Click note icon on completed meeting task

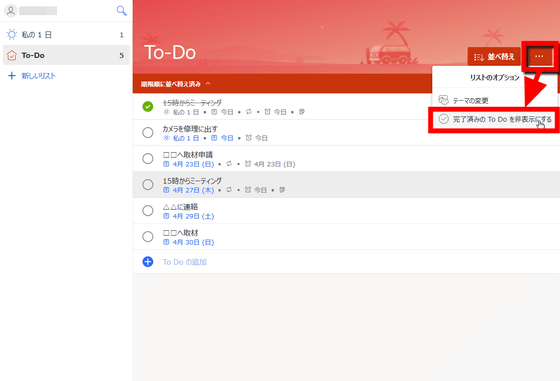pos(302,112)
